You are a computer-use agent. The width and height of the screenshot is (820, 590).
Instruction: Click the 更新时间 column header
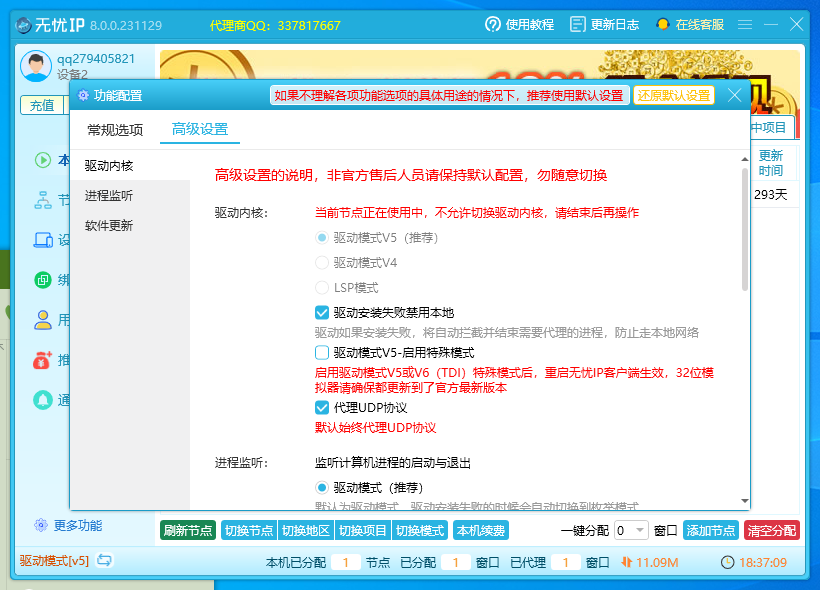(771, 163)
